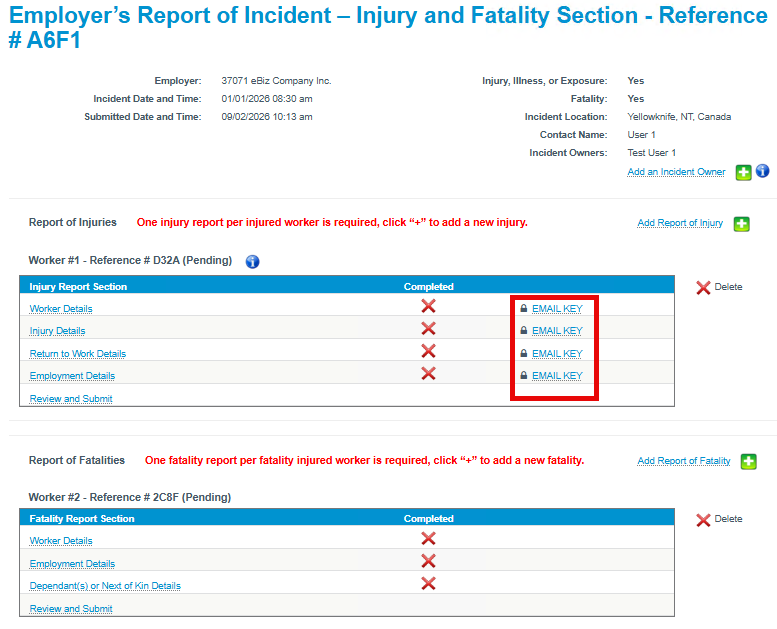This screenshot has height=629, width=777.
Task: Open Add an Incident Owner link
Action: (676, 172)
